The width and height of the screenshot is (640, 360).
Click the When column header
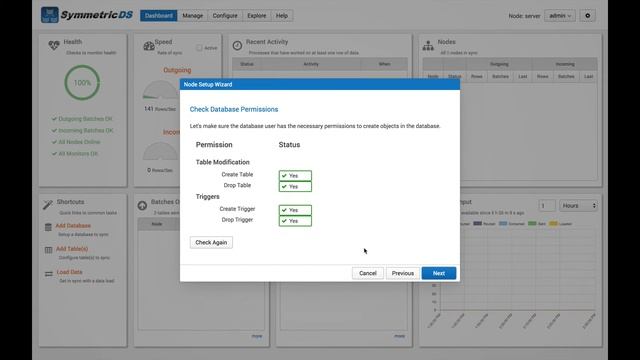(384, 64)
